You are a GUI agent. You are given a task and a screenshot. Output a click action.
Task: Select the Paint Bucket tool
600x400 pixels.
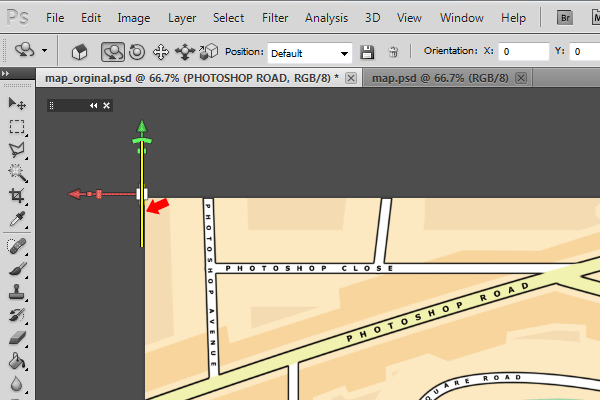click(x=17, y=361)
